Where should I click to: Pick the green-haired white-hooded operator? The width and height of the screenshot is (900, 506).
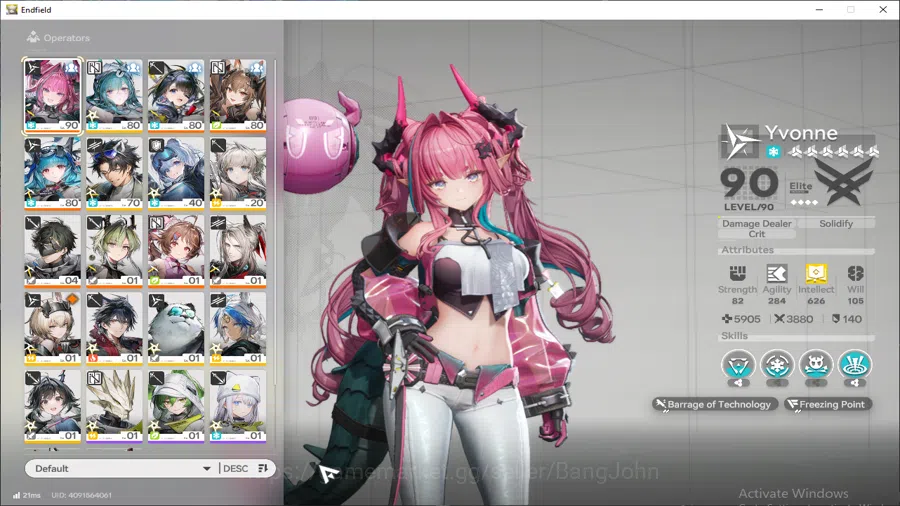[x=176, y=406]
